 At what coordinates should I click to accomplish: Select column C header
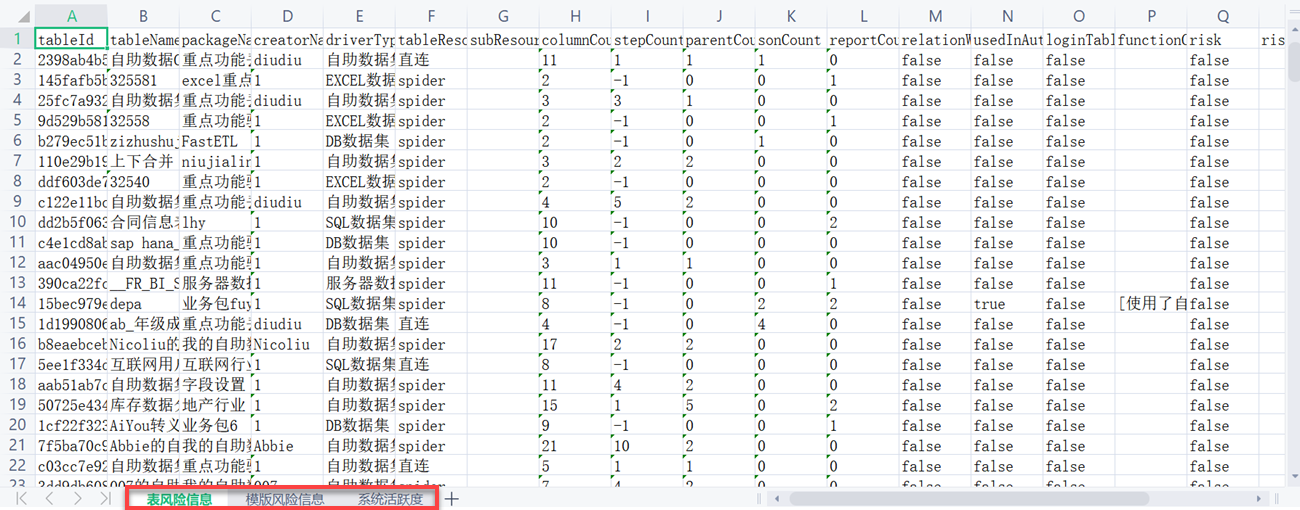[x=215, y=16]
